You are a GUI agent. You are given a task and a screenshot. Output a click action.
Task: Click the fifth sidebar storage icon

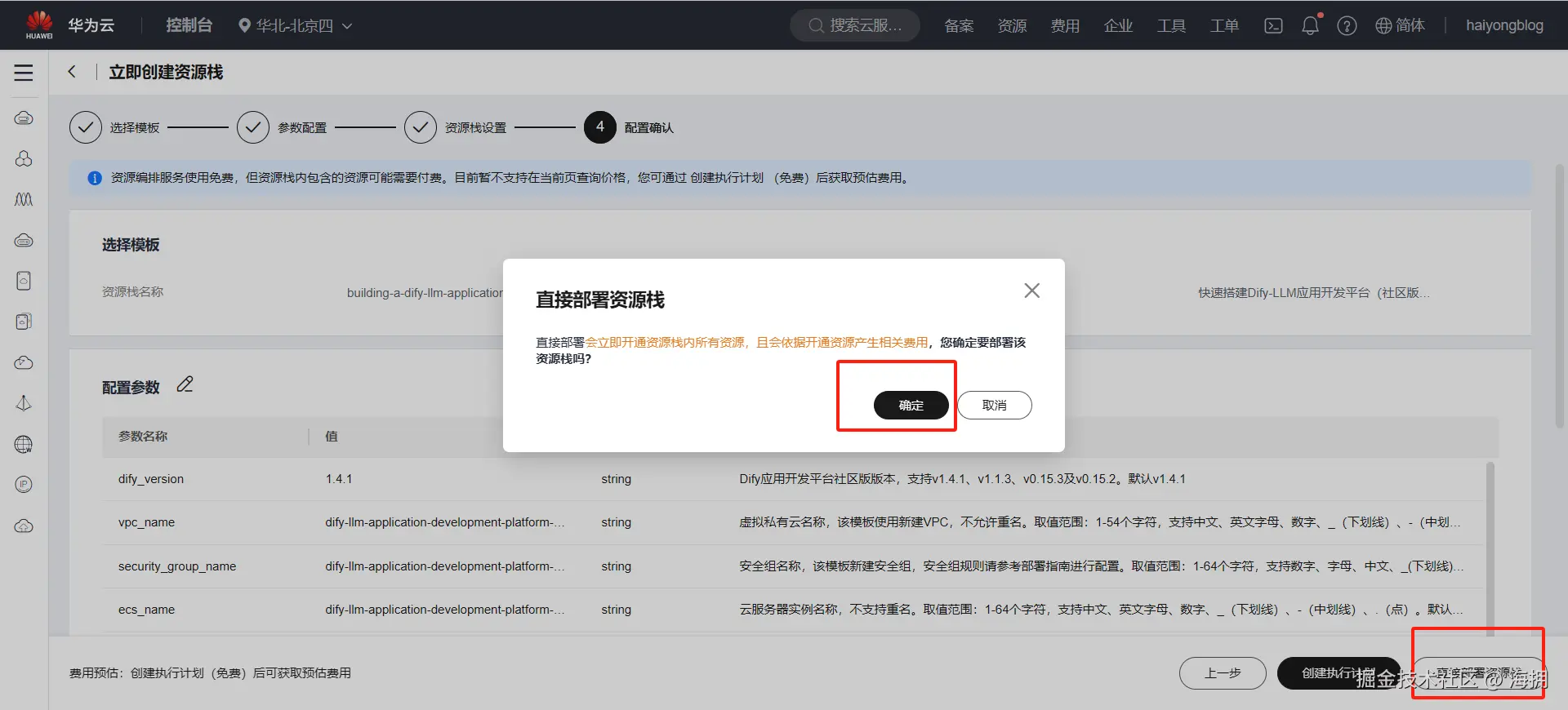point(24,281)
